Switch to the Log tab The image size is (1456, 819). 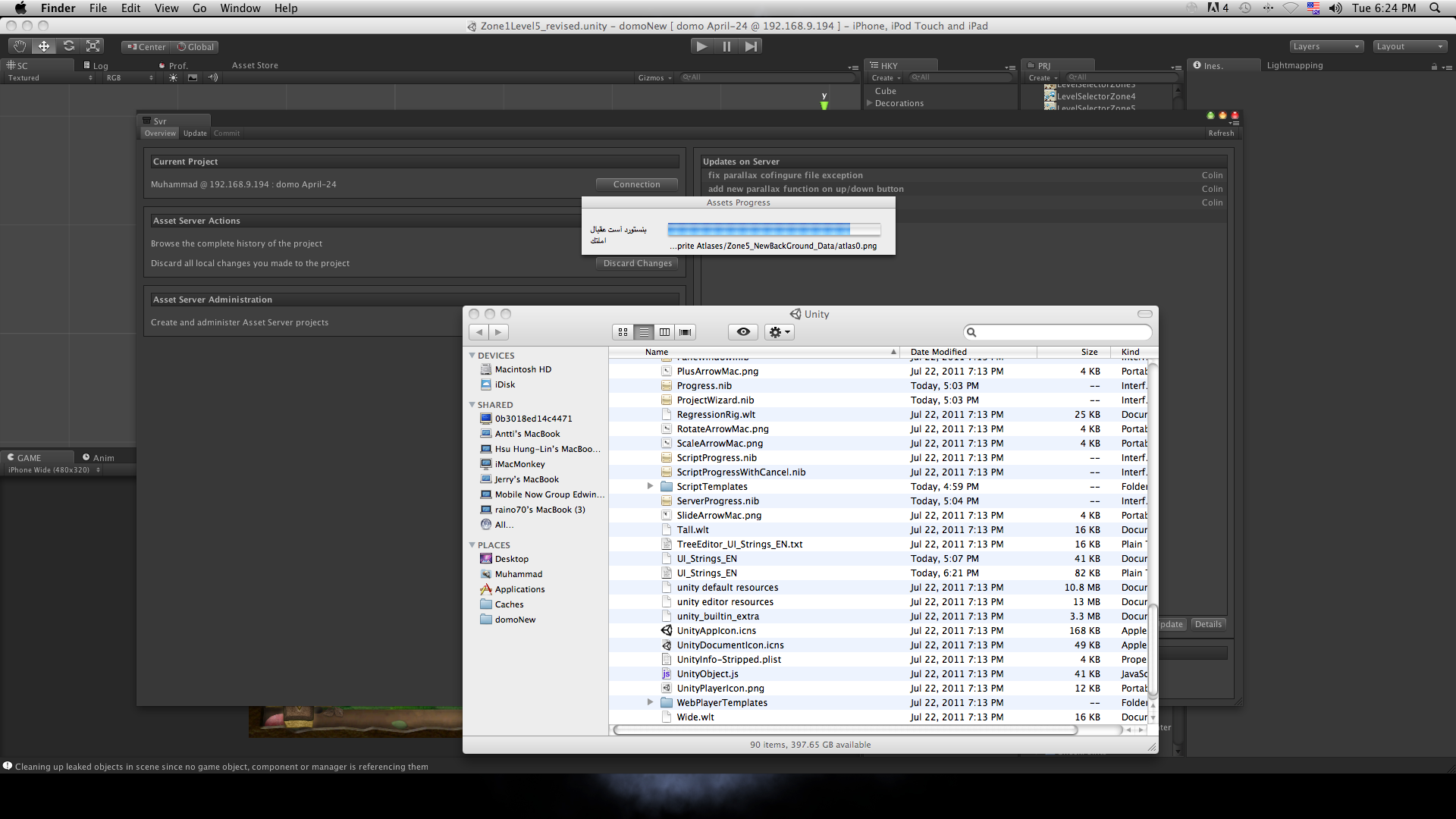96,65
